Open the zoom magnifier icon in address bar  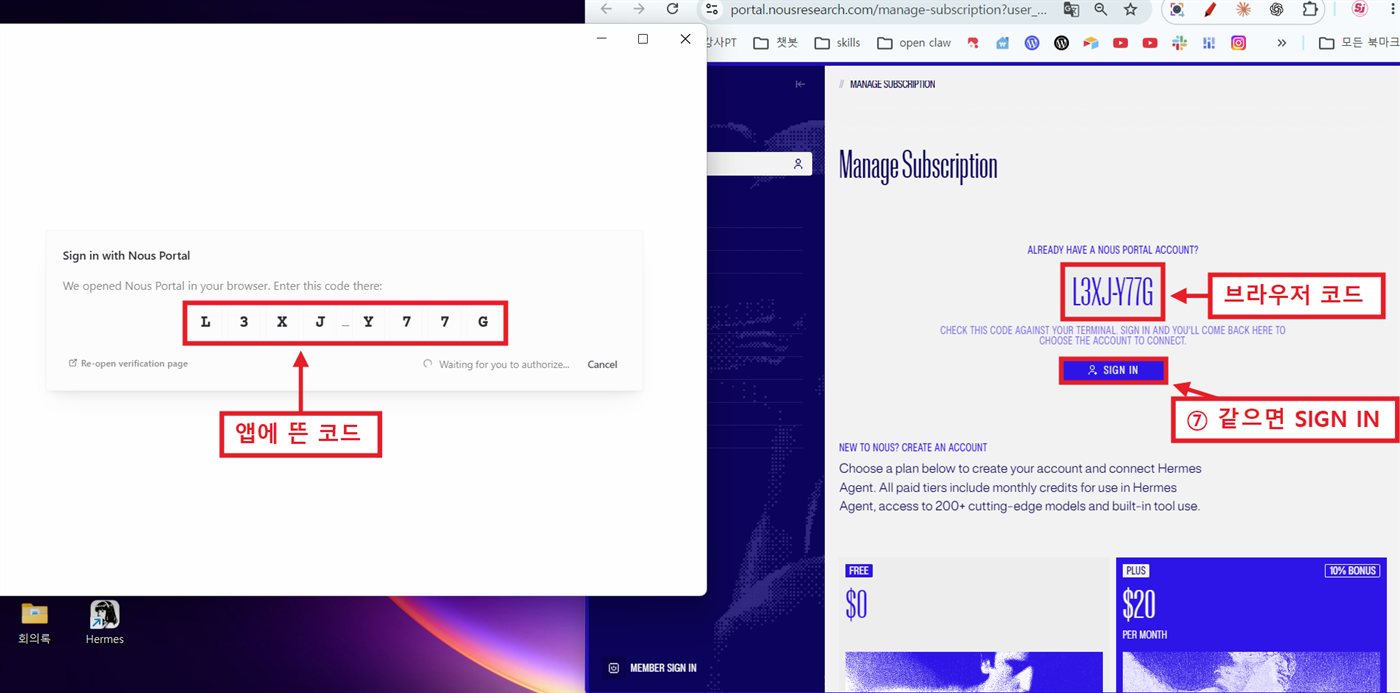1101,9
